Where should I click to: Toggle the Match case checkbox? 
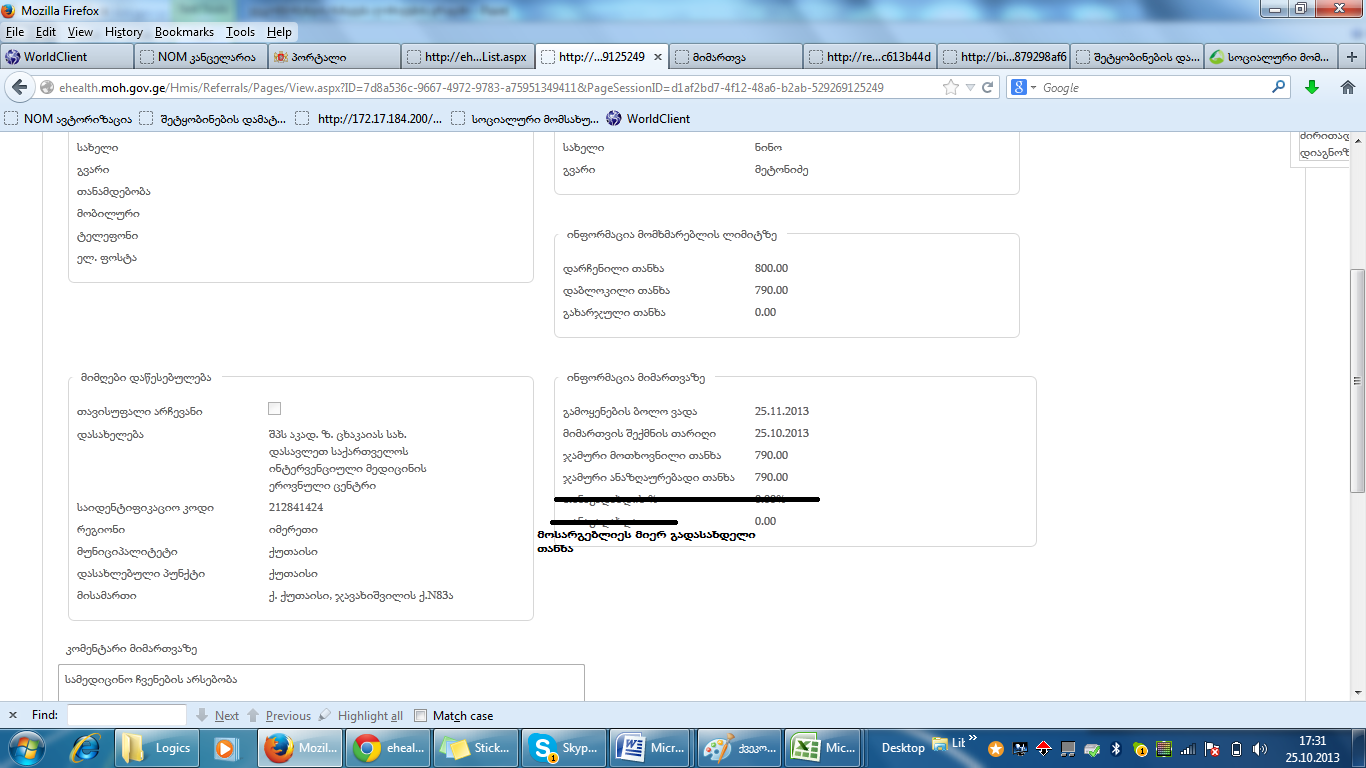(x=421, y=716)
